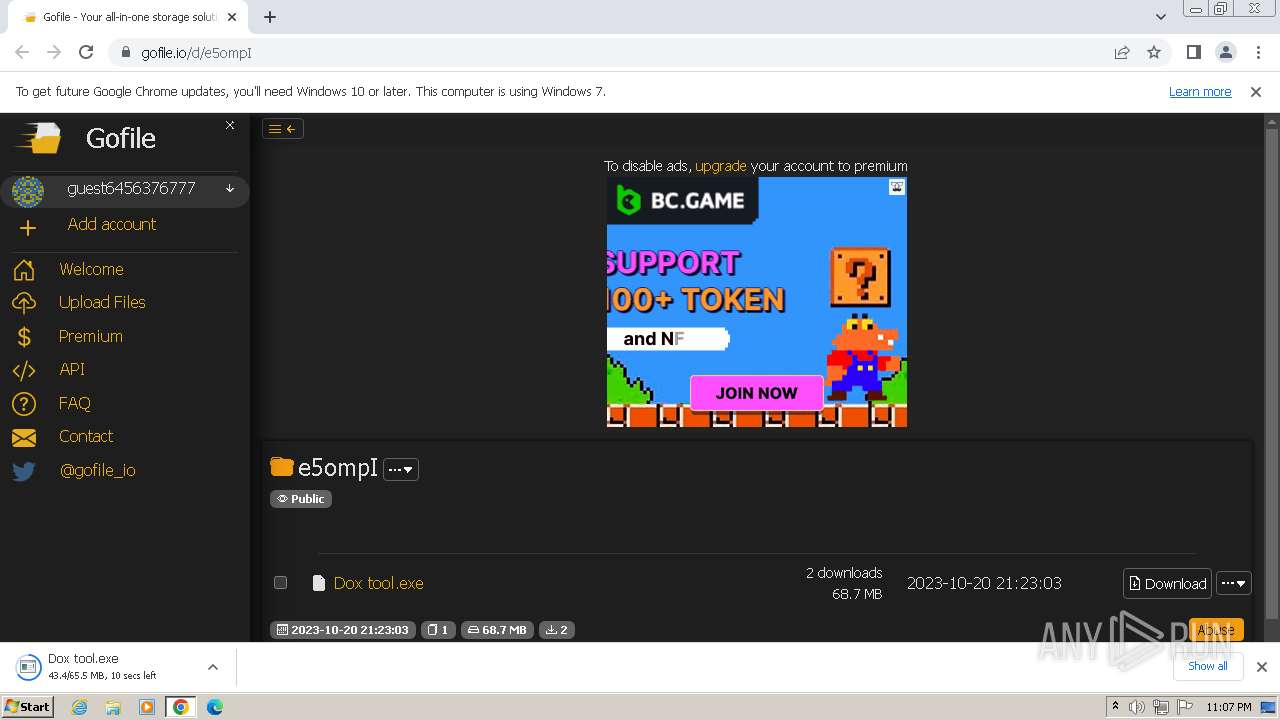Click the ad info icon on the banner

(x=897, y=187)
